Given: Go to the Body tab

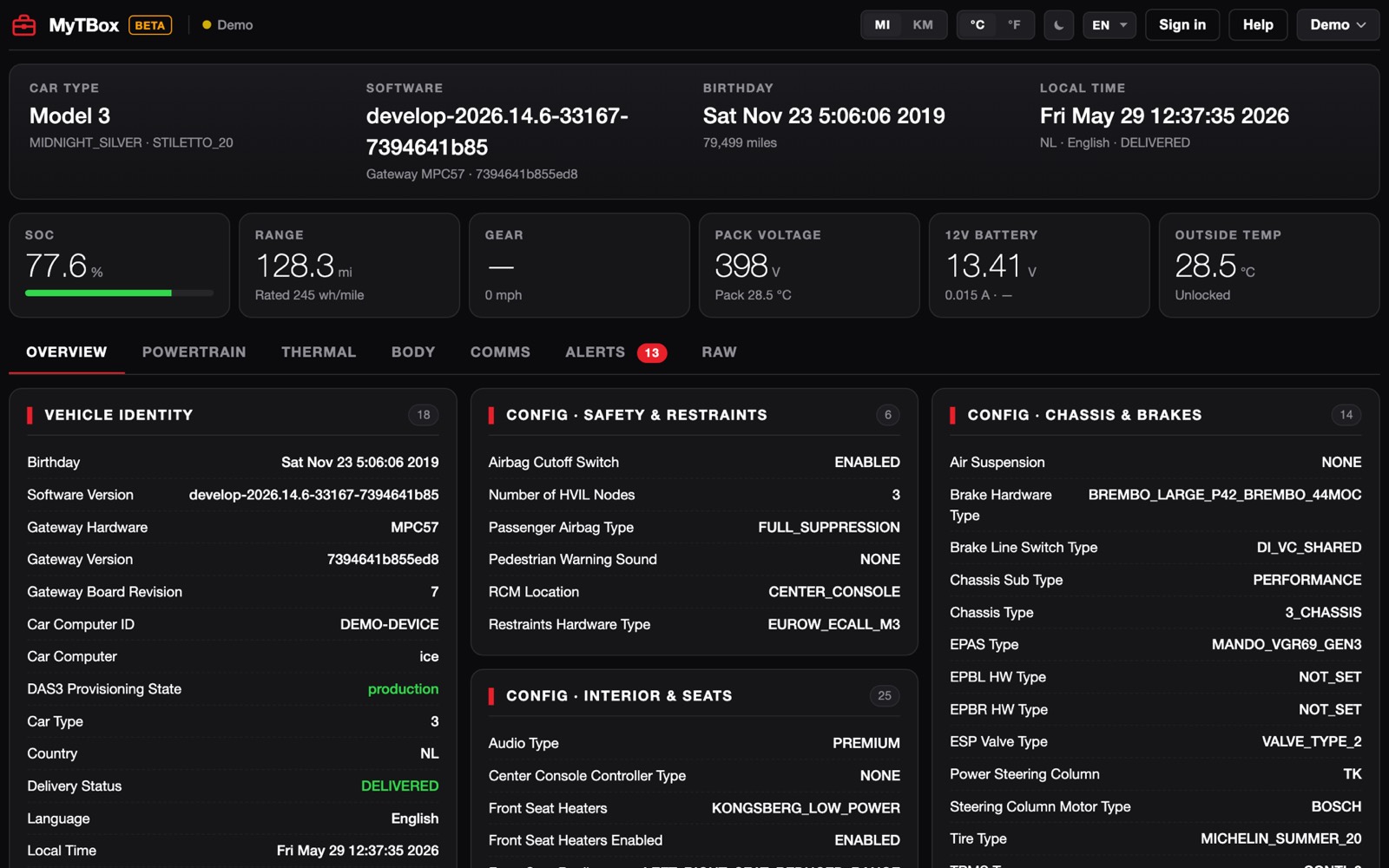Looking at the screenshot, I should click(413, 352).
